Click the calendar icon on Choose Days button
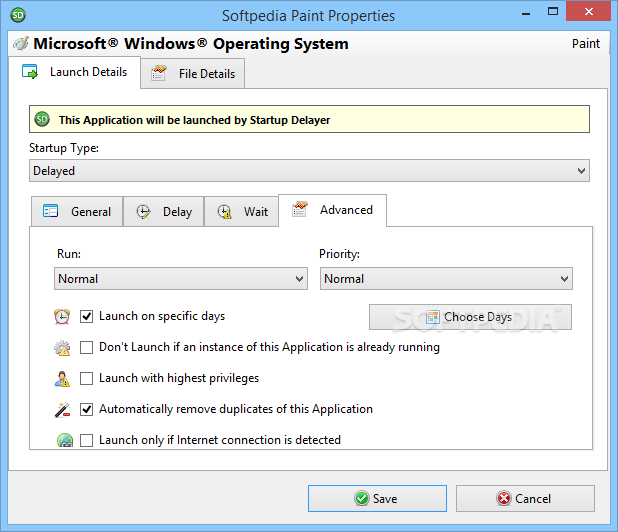 coord(433,317)
